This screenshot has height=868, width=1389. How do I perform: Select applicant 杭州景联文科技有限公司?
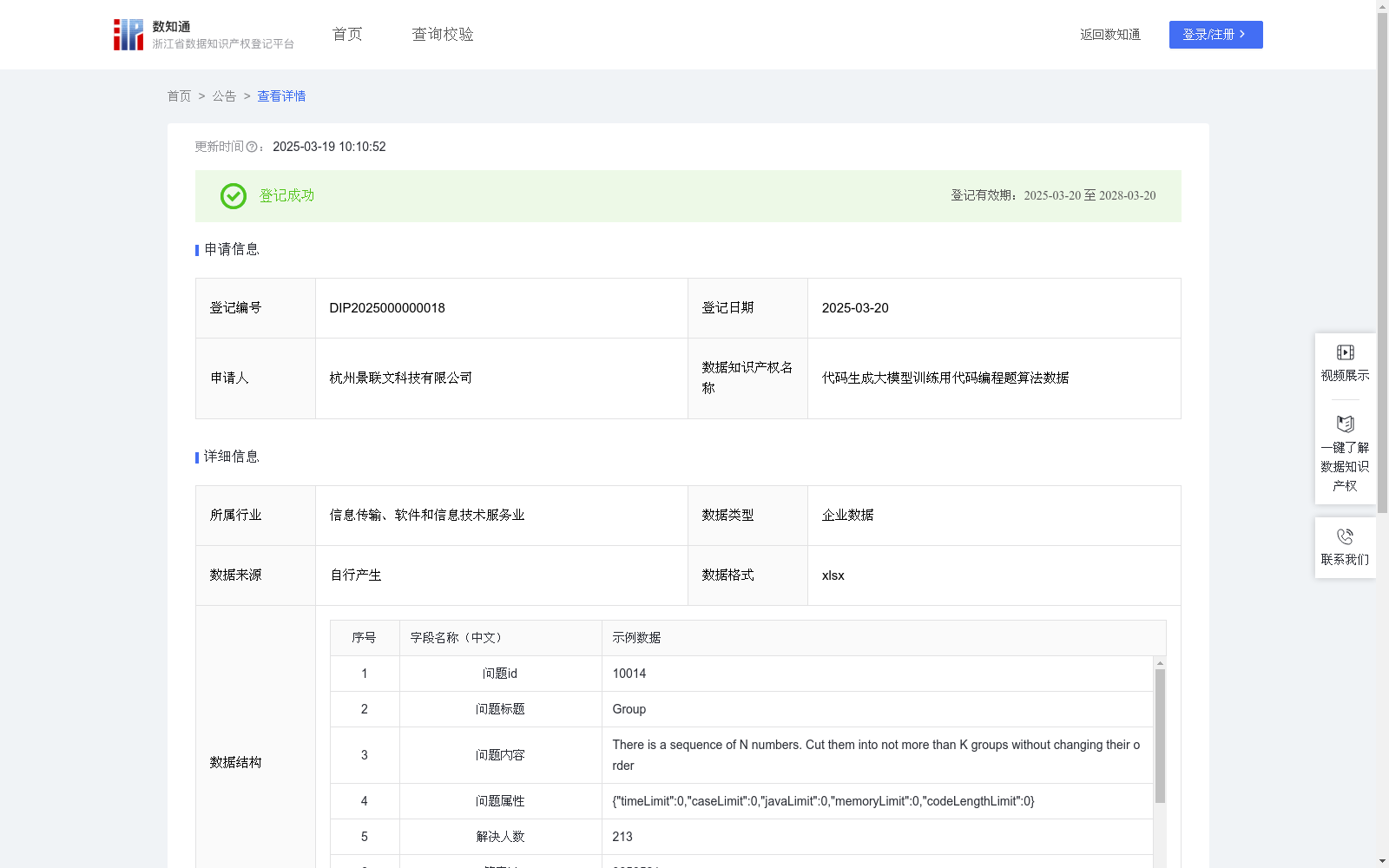click(401, 378)
